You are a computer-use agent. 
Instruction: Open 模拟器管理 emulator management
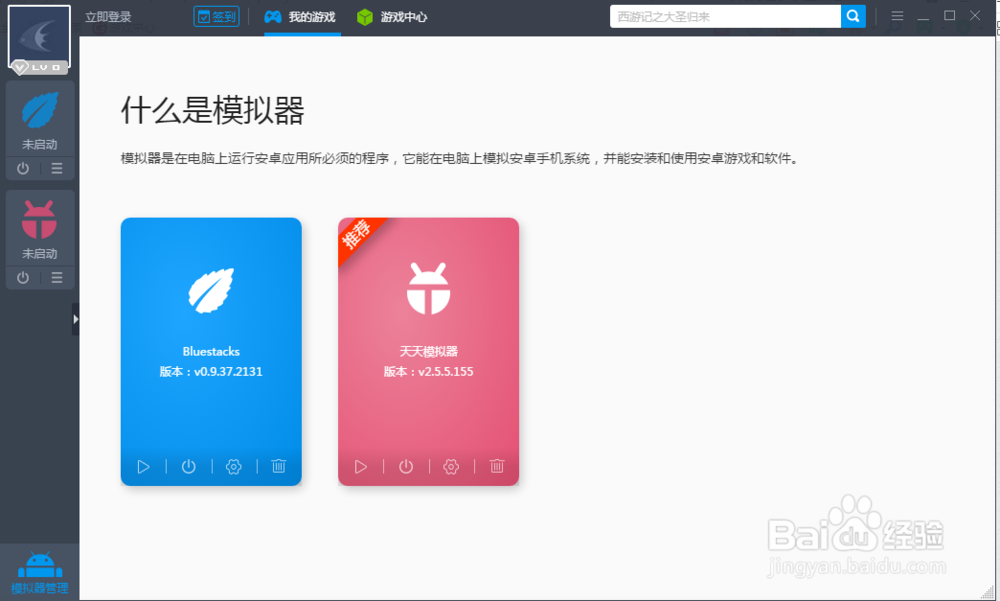[x=40, y=572]
